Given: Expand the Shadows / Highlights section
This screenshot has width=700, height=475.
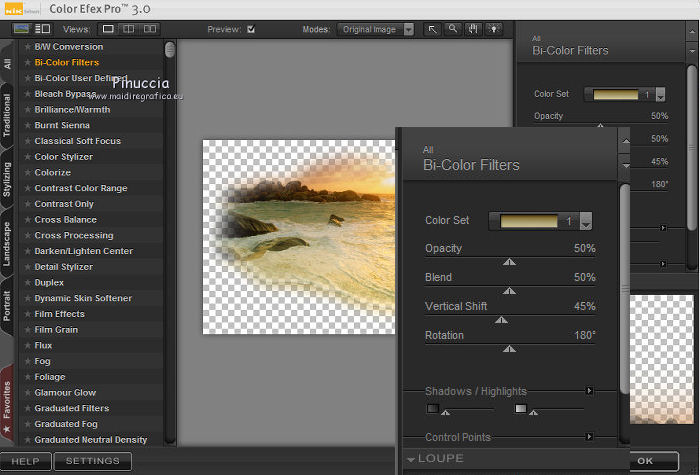Looking at the screenshot, I should tap(589, 391).
